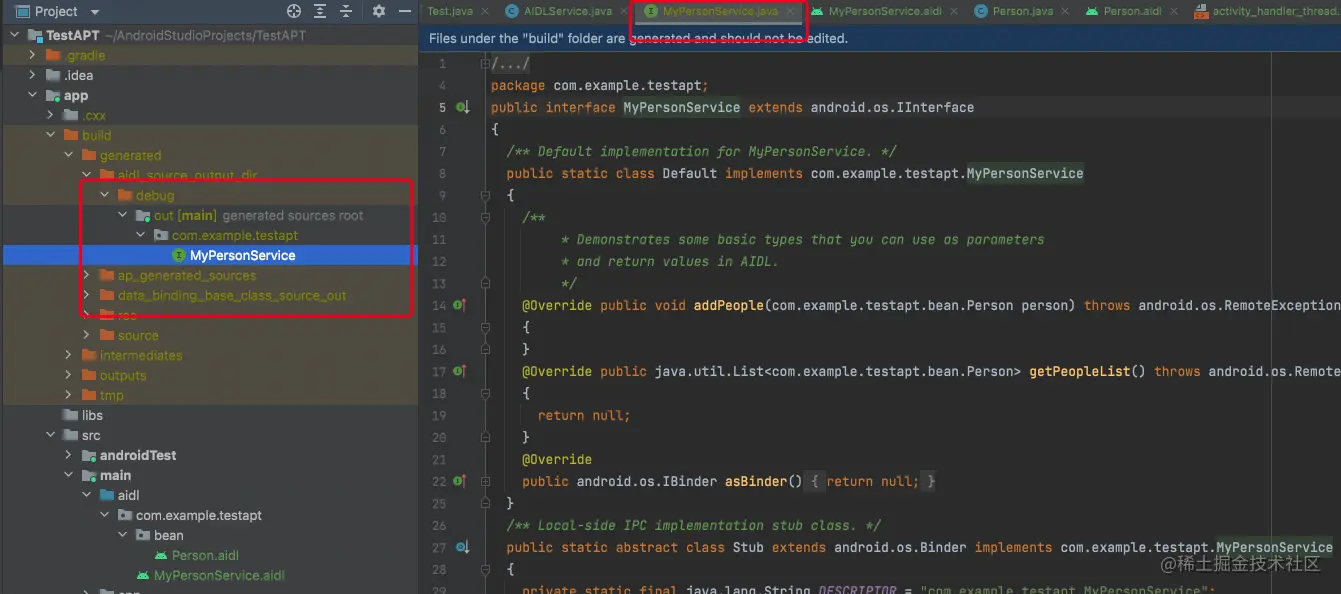Image resolution: width=1341 pixels, height=594 pixels.
Task: Expand the intermediates folder arrow
Action: pos(69,355)
